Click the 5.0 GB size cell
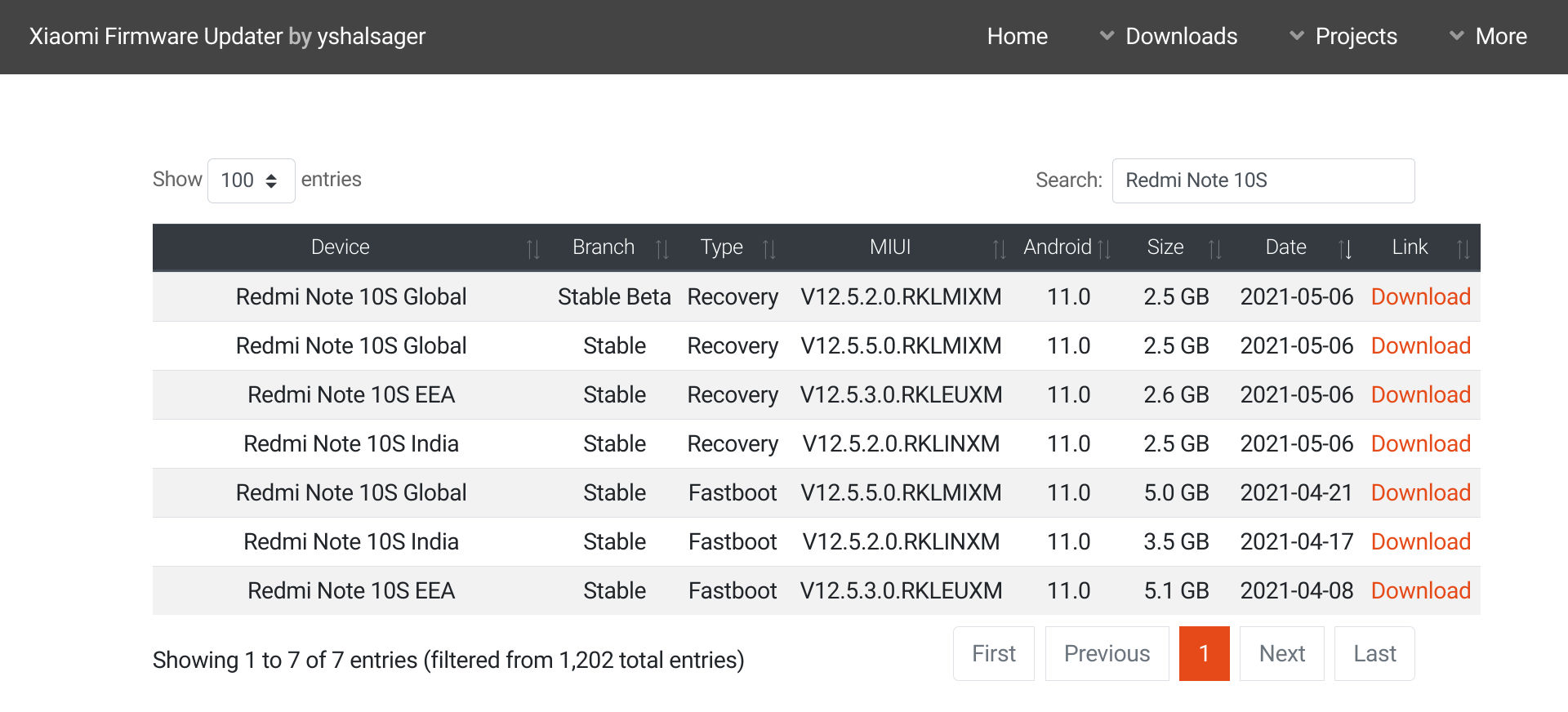1568x712 pixels. 1176,493
